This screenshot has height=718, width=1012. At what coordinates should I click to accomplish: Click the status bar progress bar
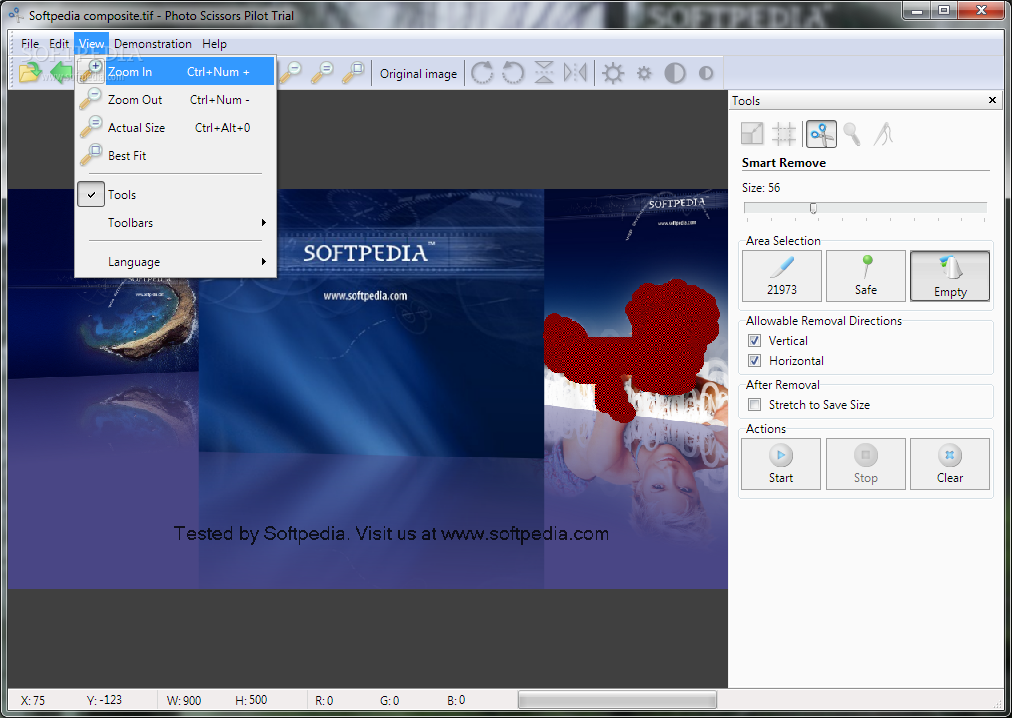click(617, 700)
